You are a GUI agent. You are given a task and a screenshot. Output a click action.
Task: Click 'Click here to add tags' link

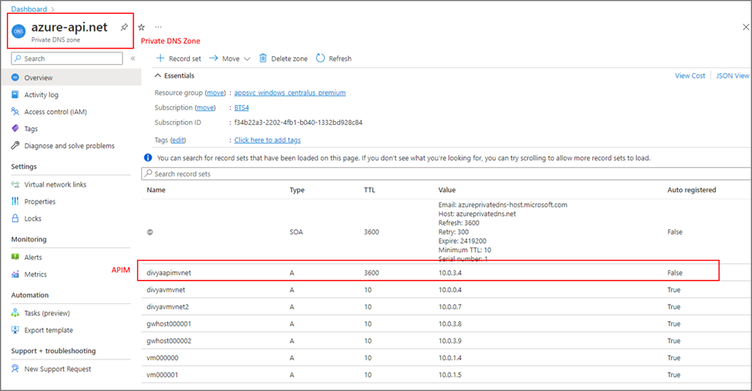(267, 140)
